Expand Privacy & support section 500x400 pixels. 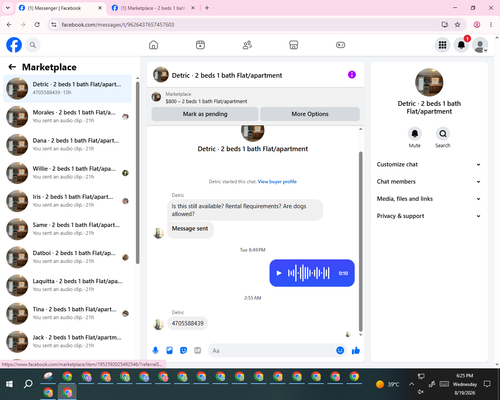429,216
